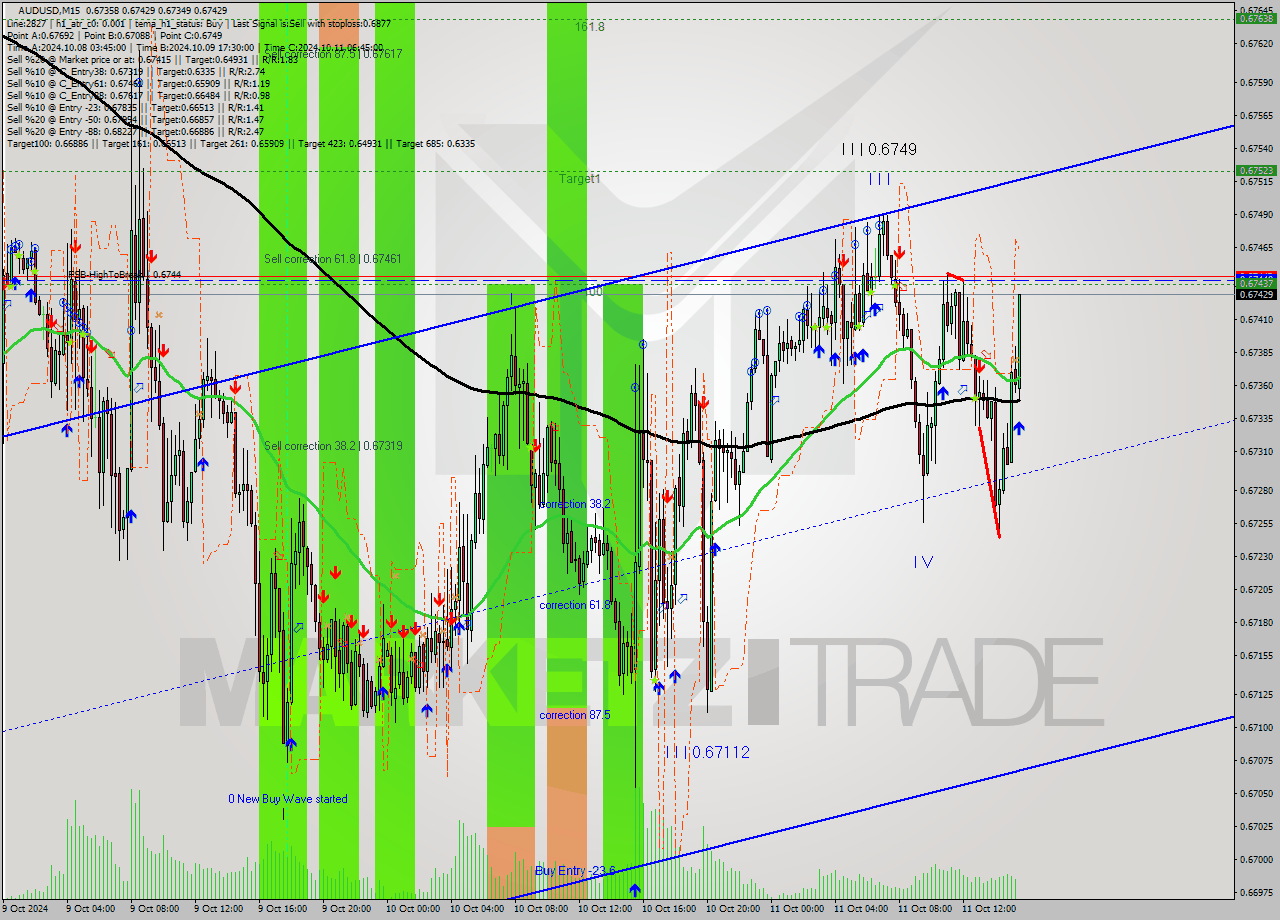Click the blue up arrow below 'Buy Entry -23.6'
The width and height of the screenshot is (1280, 920).
pos(634,888)
